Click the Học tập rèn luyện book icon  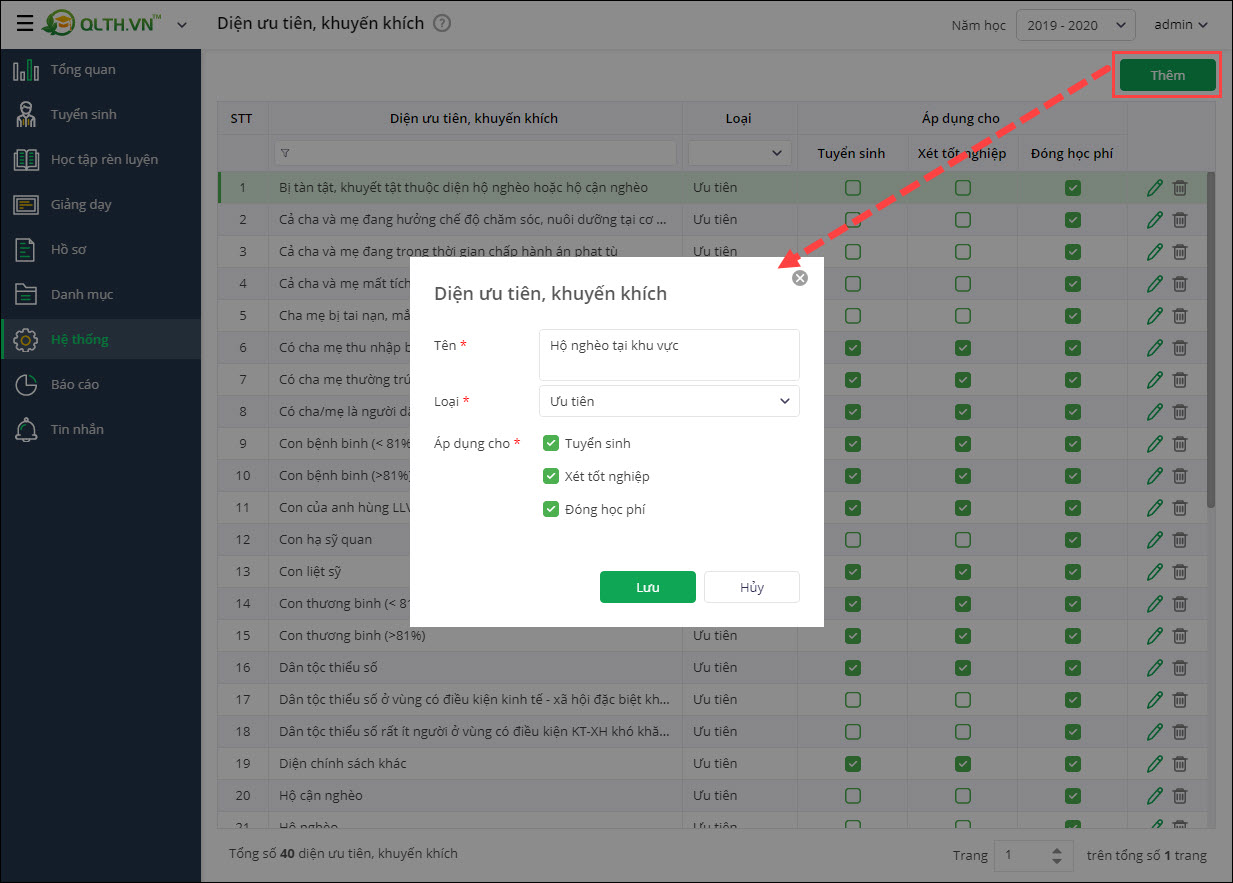26,160
